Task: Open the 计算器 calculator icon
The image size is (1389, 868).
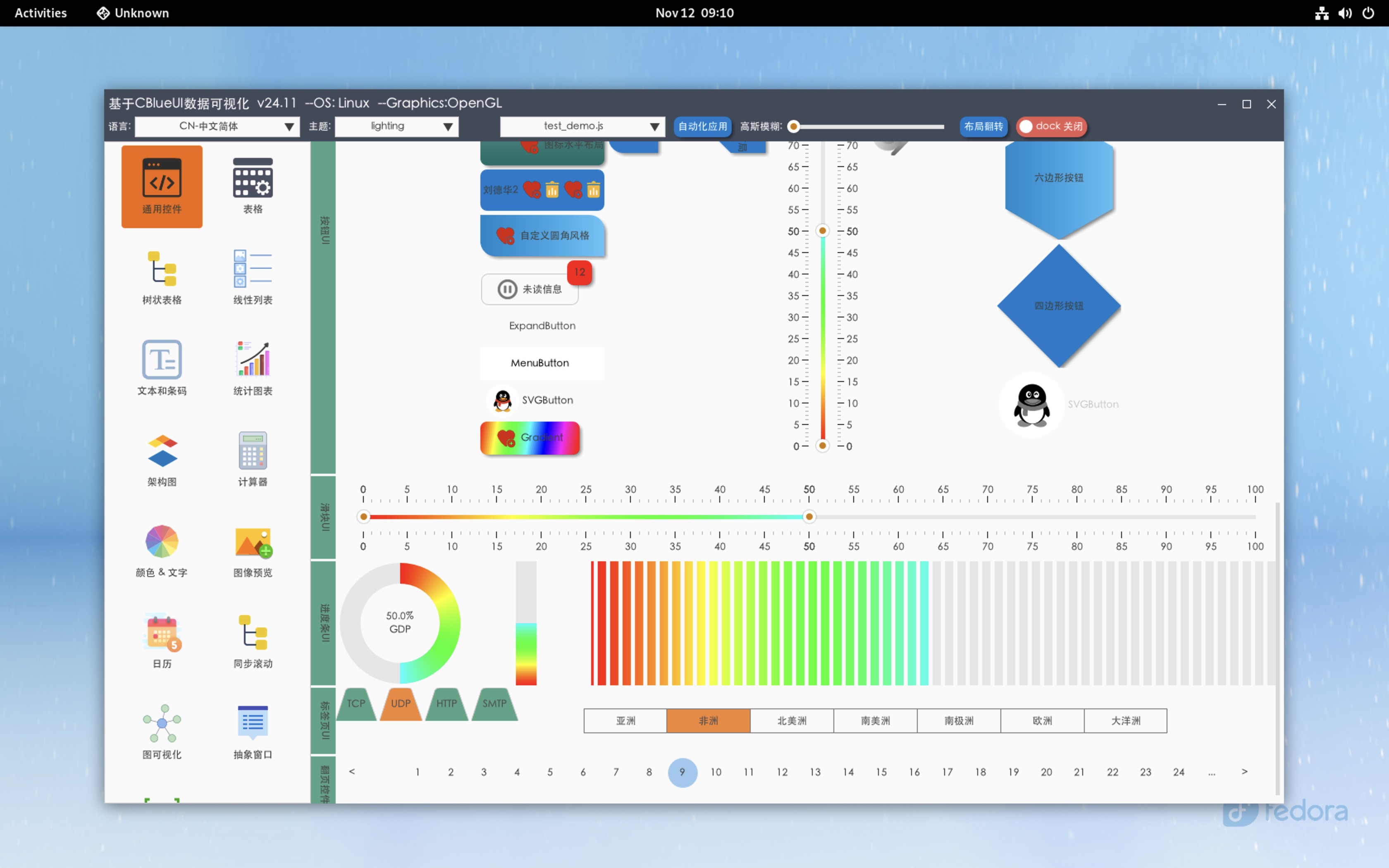Action: point(253,451)
